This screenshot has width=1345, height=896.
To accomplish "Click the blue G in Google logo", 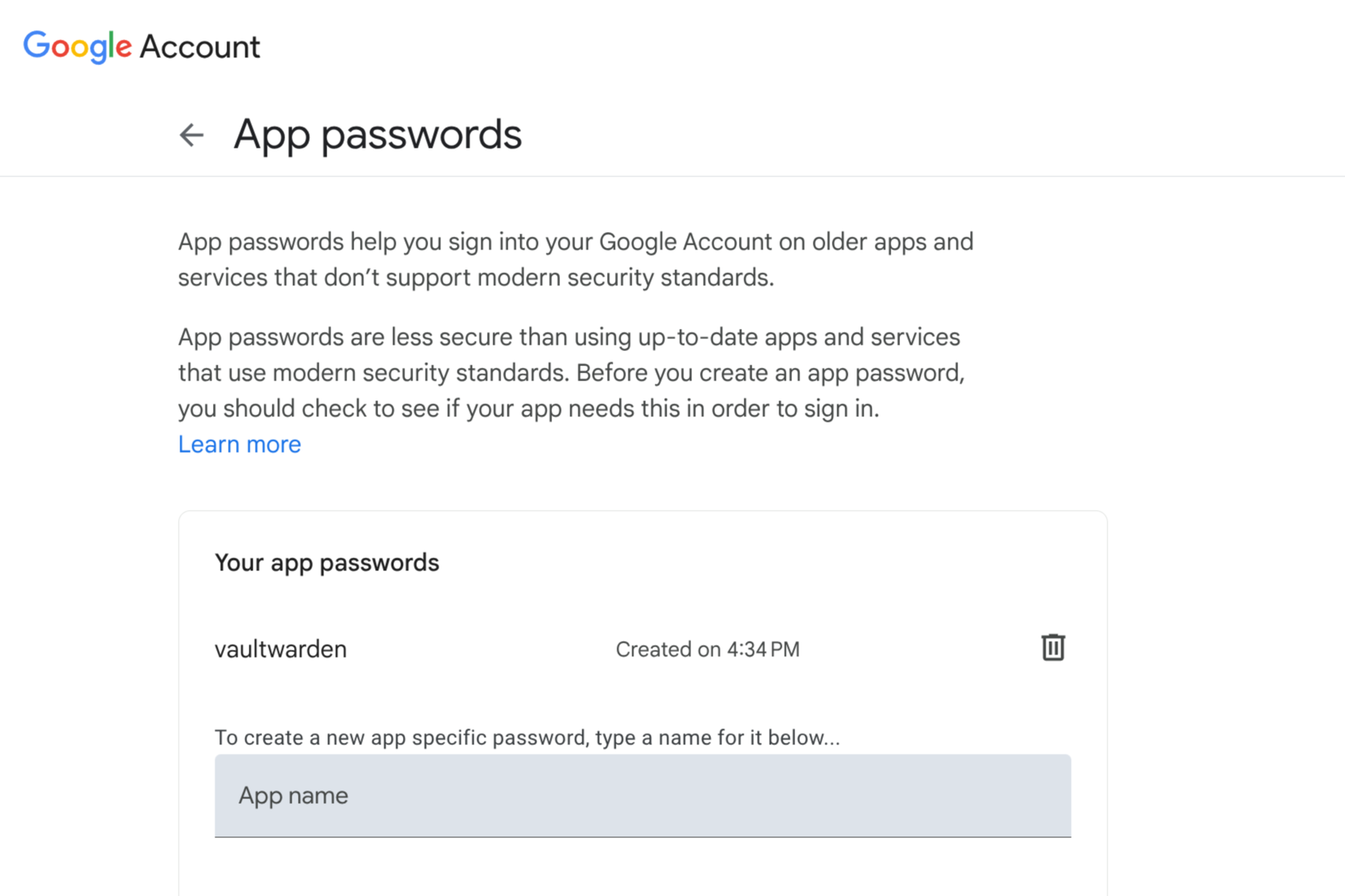I will click(x=37, y=45).
